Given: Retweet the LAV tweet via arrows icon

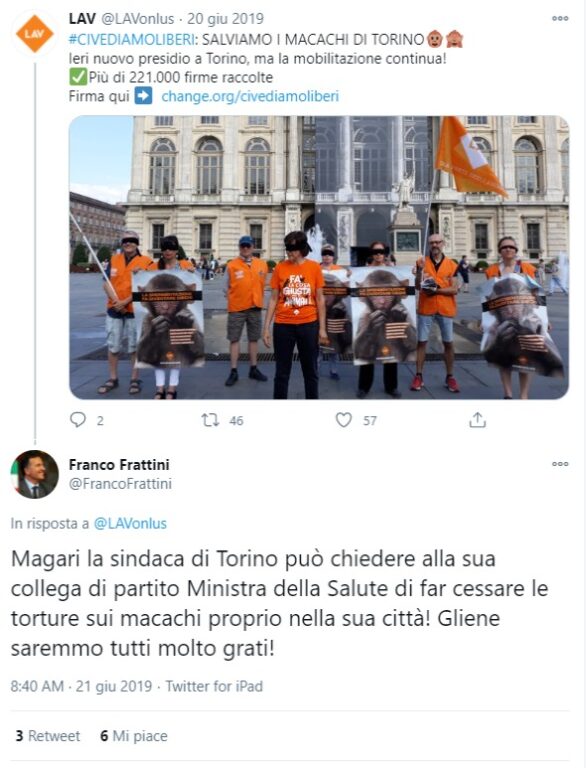Looking at the screenshot, I should click(x=210, y=420).
